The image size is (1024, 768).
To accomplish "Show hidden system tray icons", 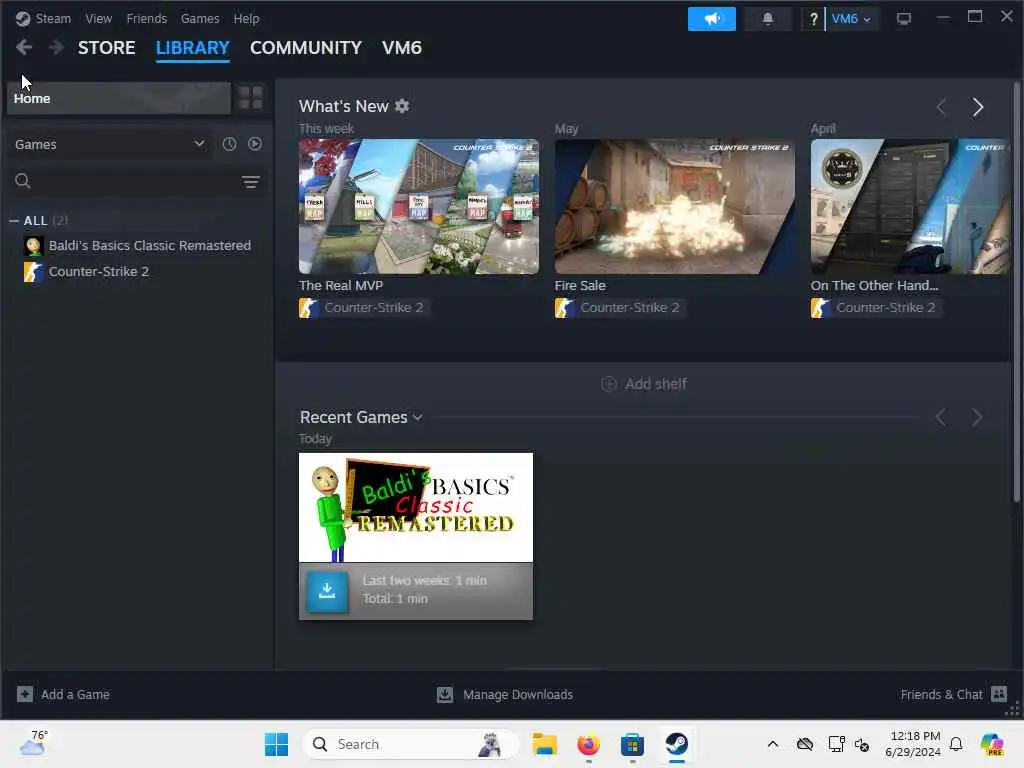I will pyautogui.click(x=773, y=744).
